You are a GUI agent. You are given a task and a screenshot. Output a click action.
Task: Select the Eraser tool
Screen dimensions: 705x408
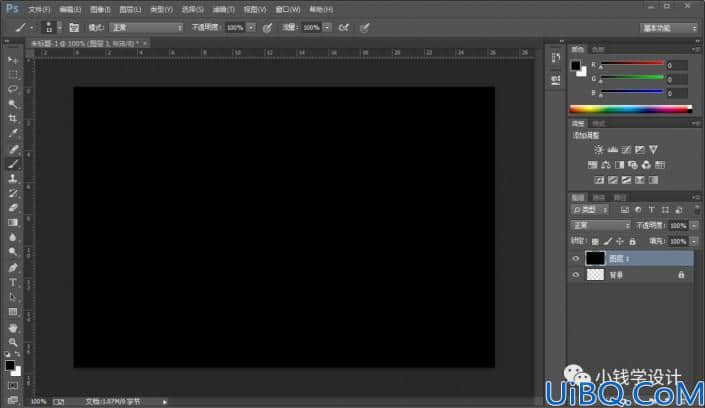[13, 208]
